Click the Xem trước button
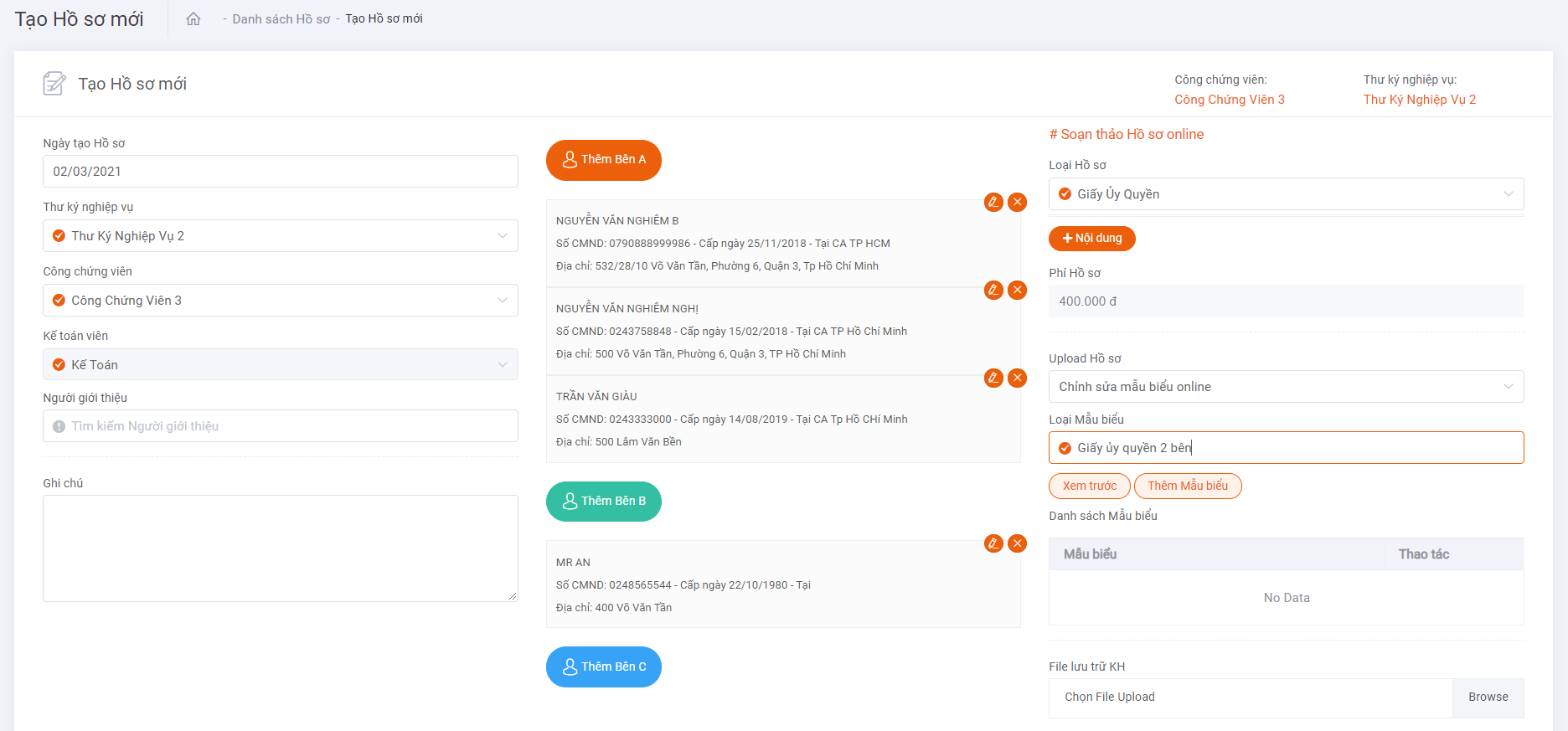 click(x=1089, y=486)
